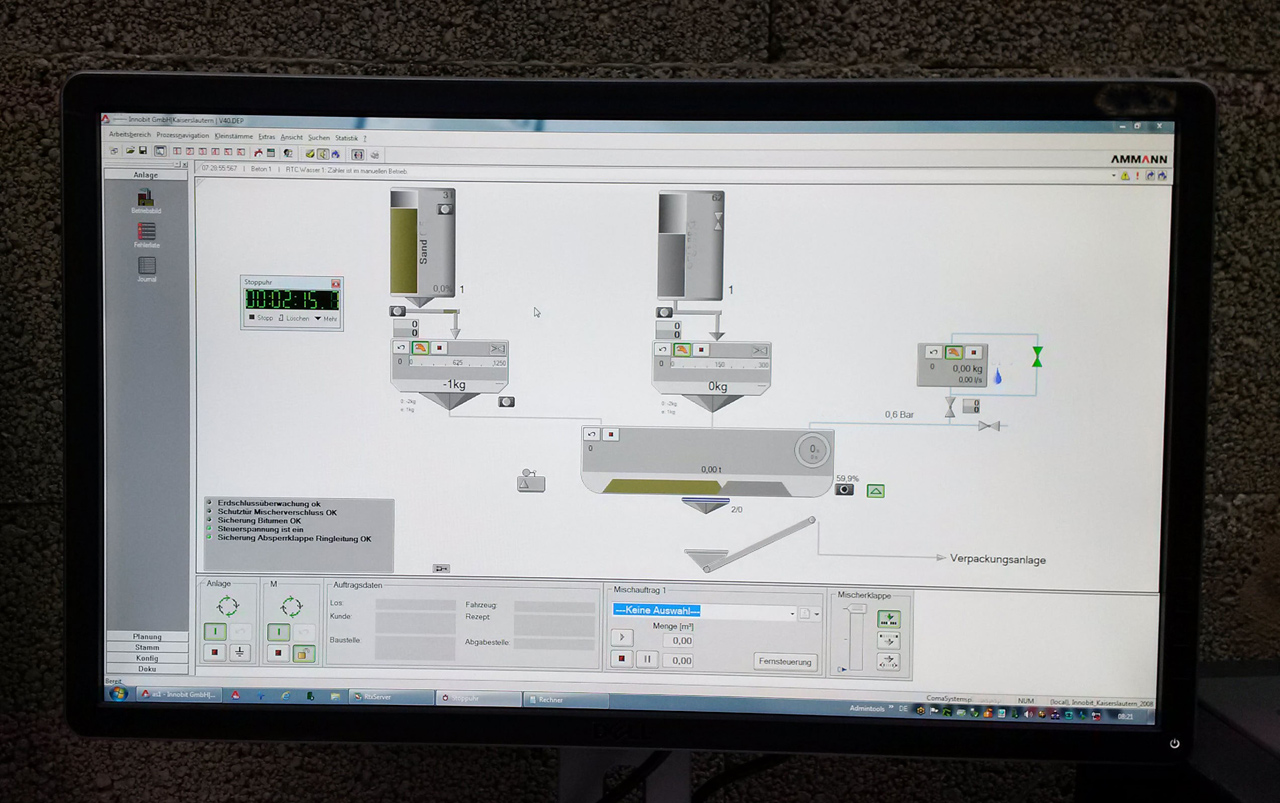Switch to the Konfig sidebar section
The height and width of the screenshot is (803, 1280).
(147, 658)
